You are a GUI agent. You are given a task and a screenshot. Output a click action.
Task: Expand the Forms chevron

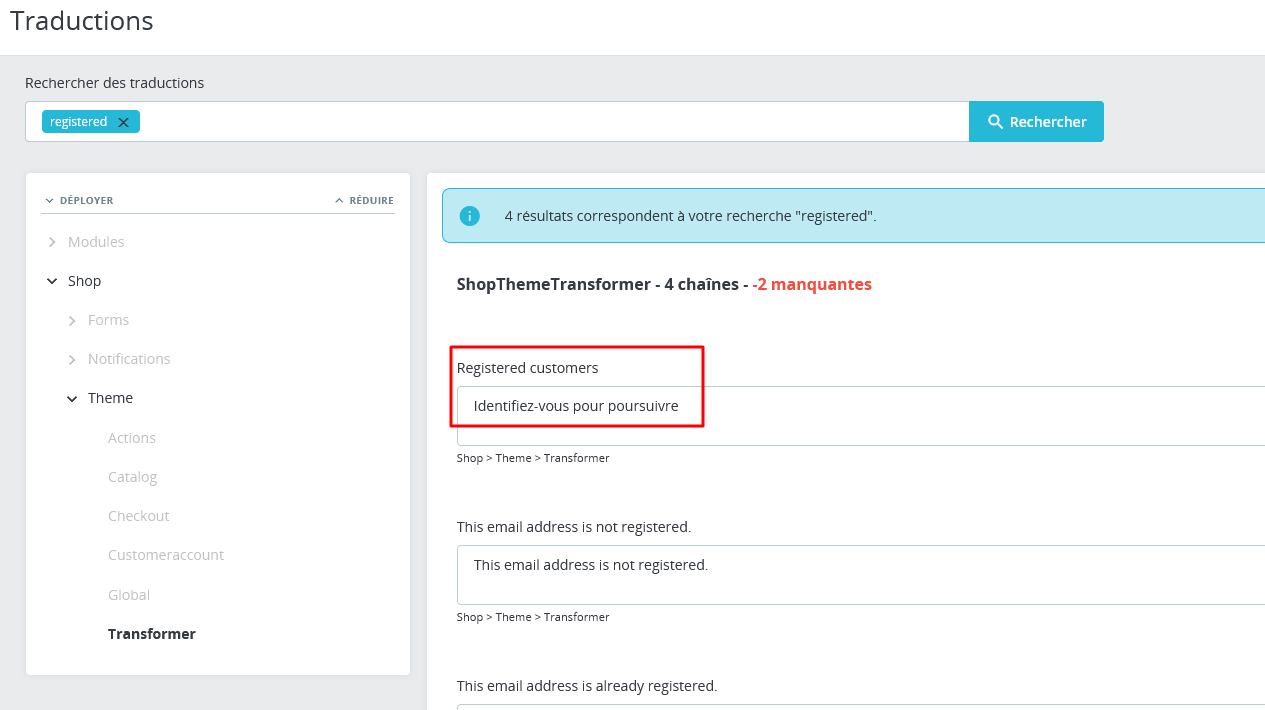(72, 320)
